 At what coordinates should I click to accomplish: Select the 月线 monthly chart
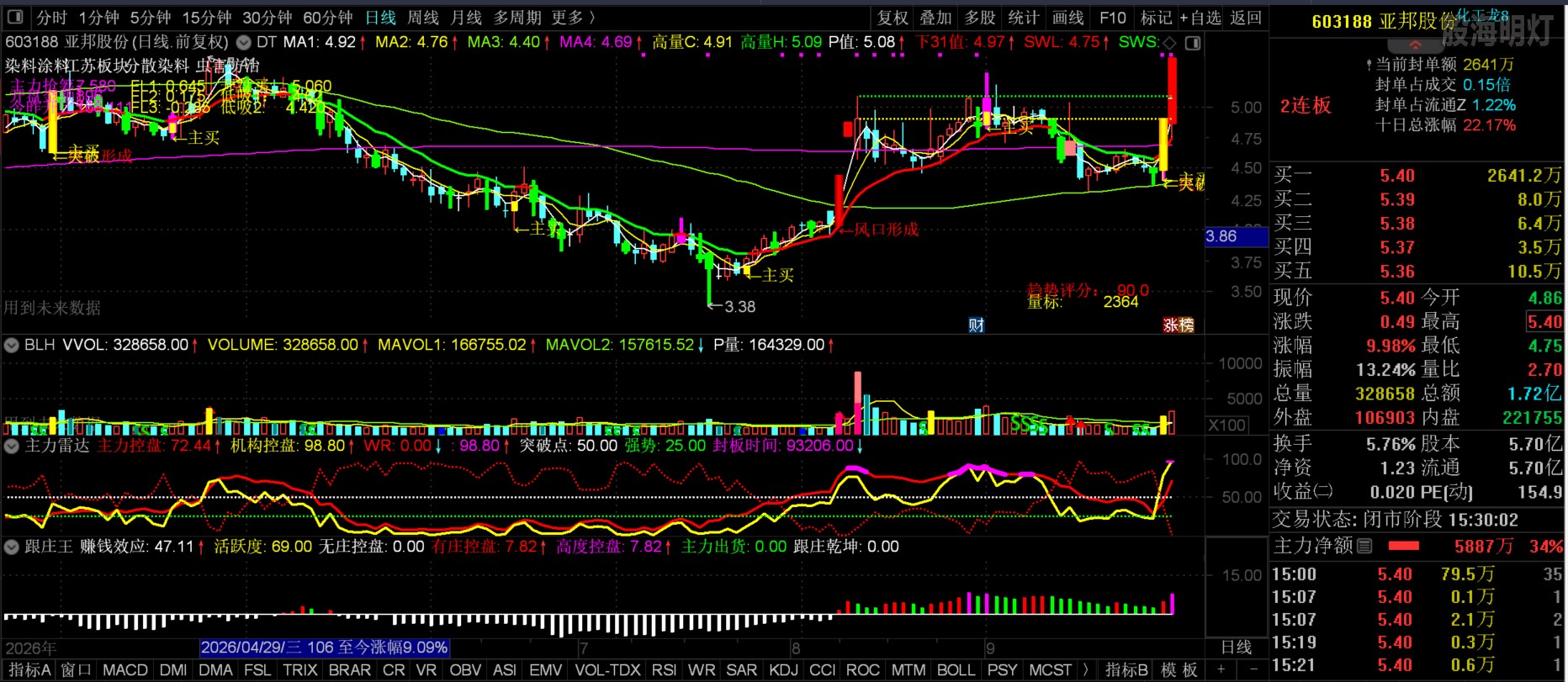[466, 18]
